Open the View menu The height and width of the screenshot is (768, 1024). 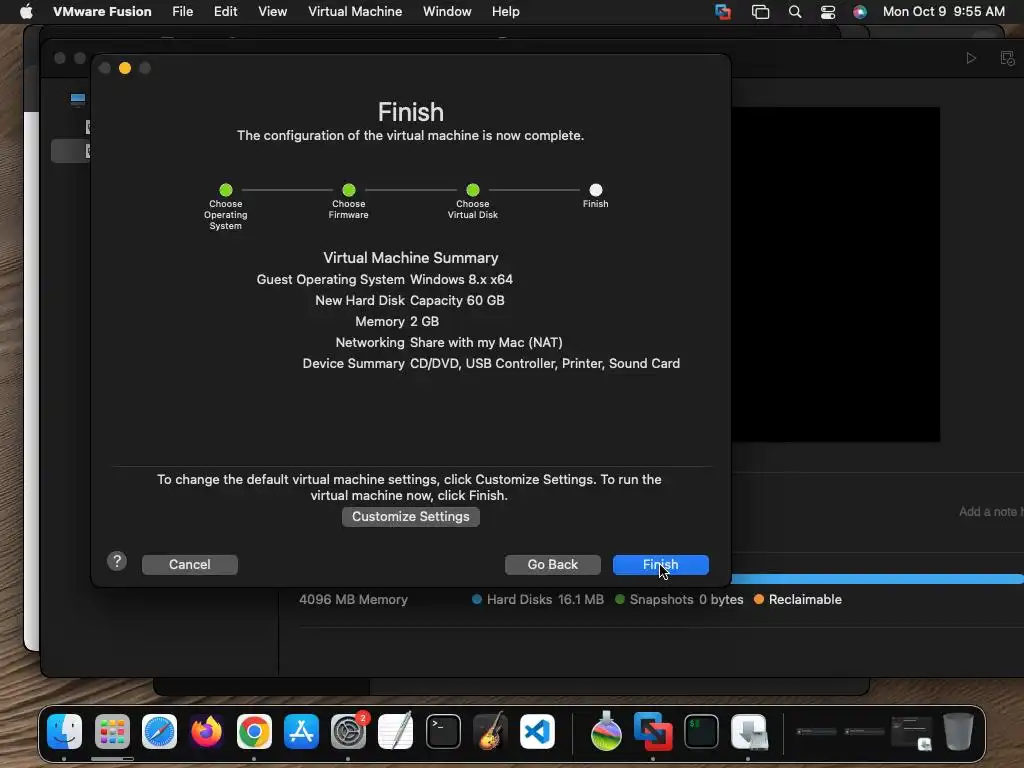(272, 11)
